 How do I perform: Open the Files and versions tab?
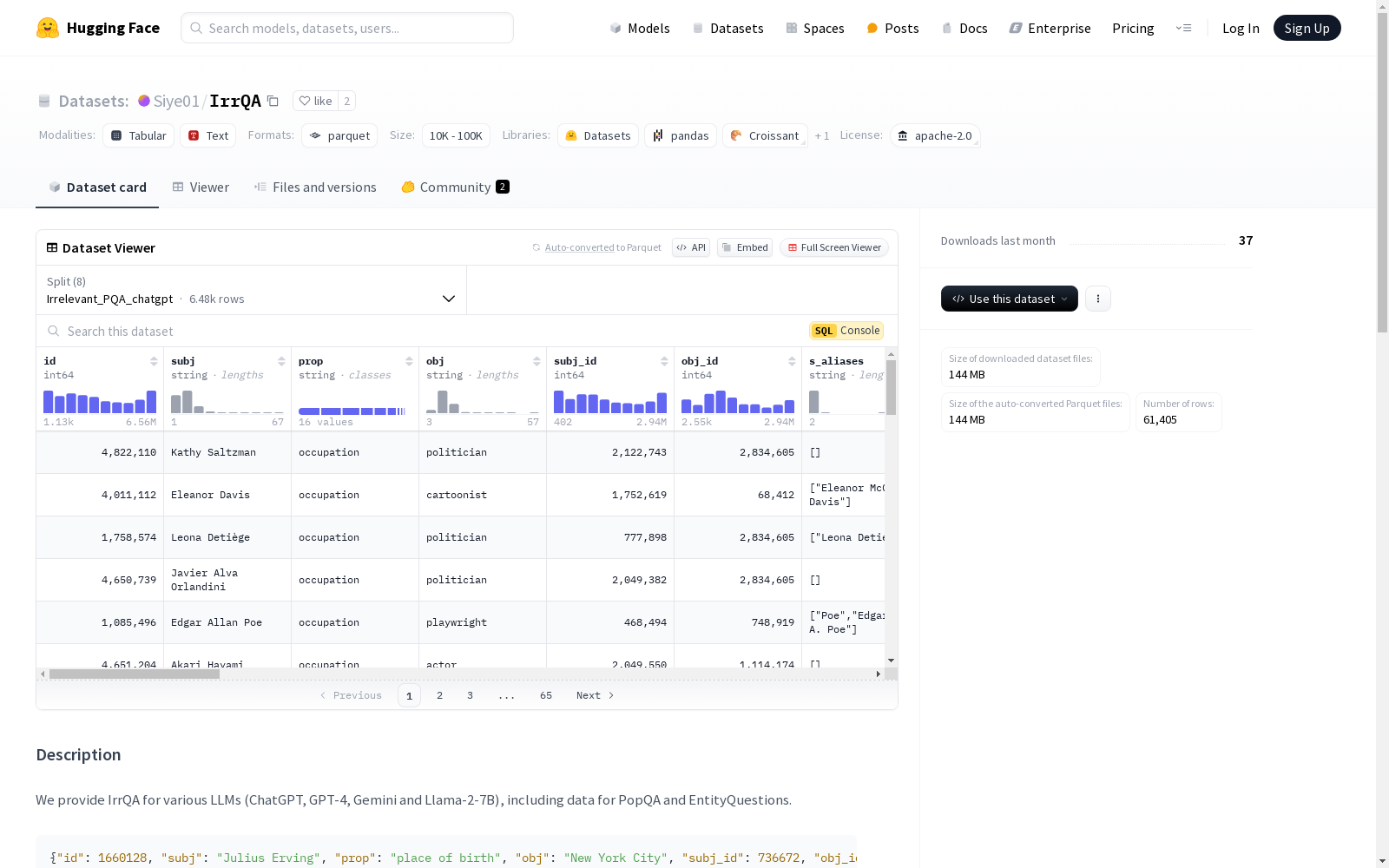315,187
